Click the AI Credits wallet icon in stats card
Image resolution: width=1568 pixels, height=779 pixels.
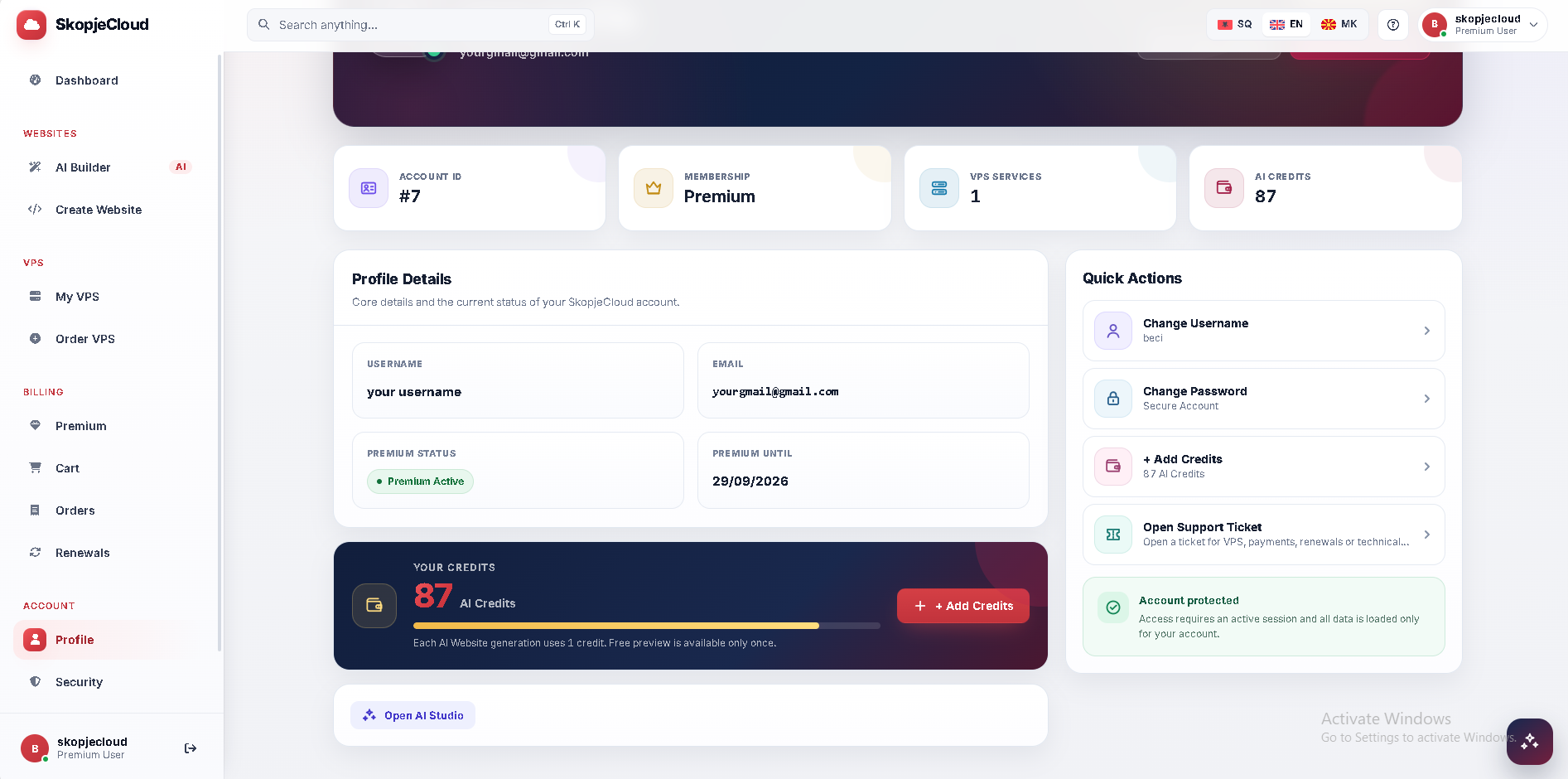point(1224,188)
